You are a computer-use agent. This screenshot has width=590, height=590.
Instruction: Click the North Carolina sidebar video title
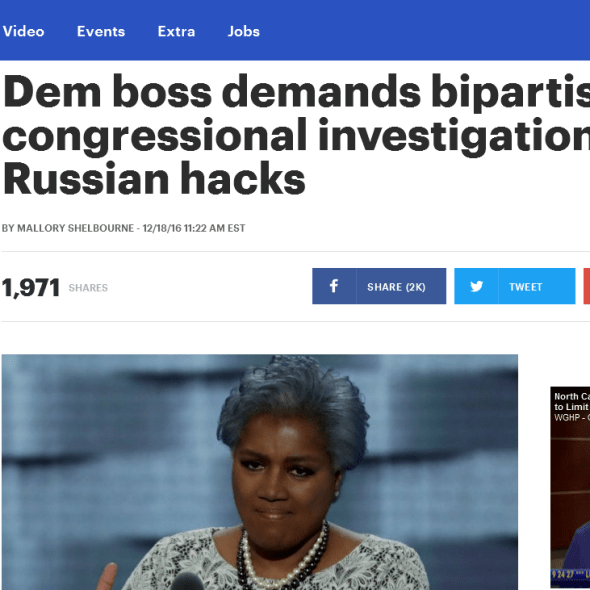coord(572,401)
